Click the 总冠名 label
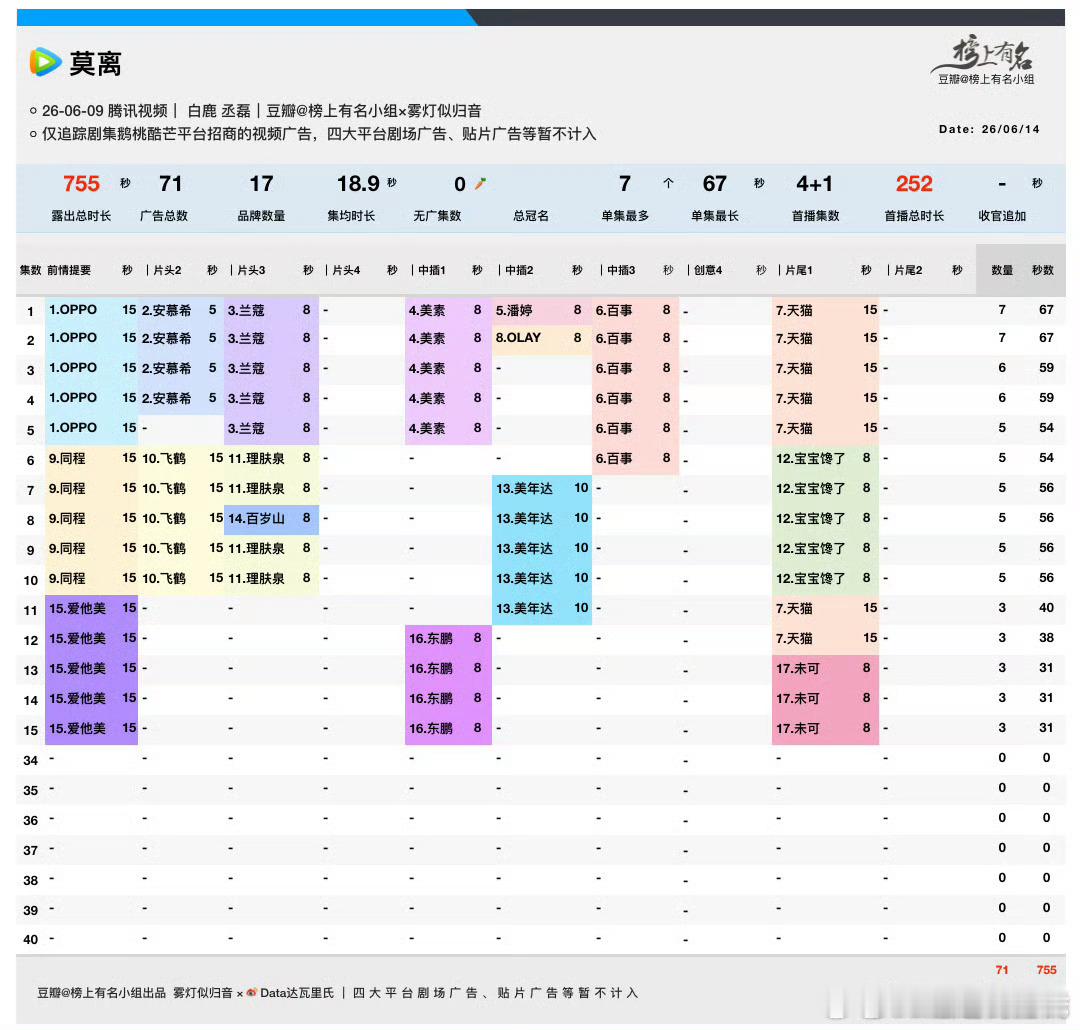 coord(531,216)
